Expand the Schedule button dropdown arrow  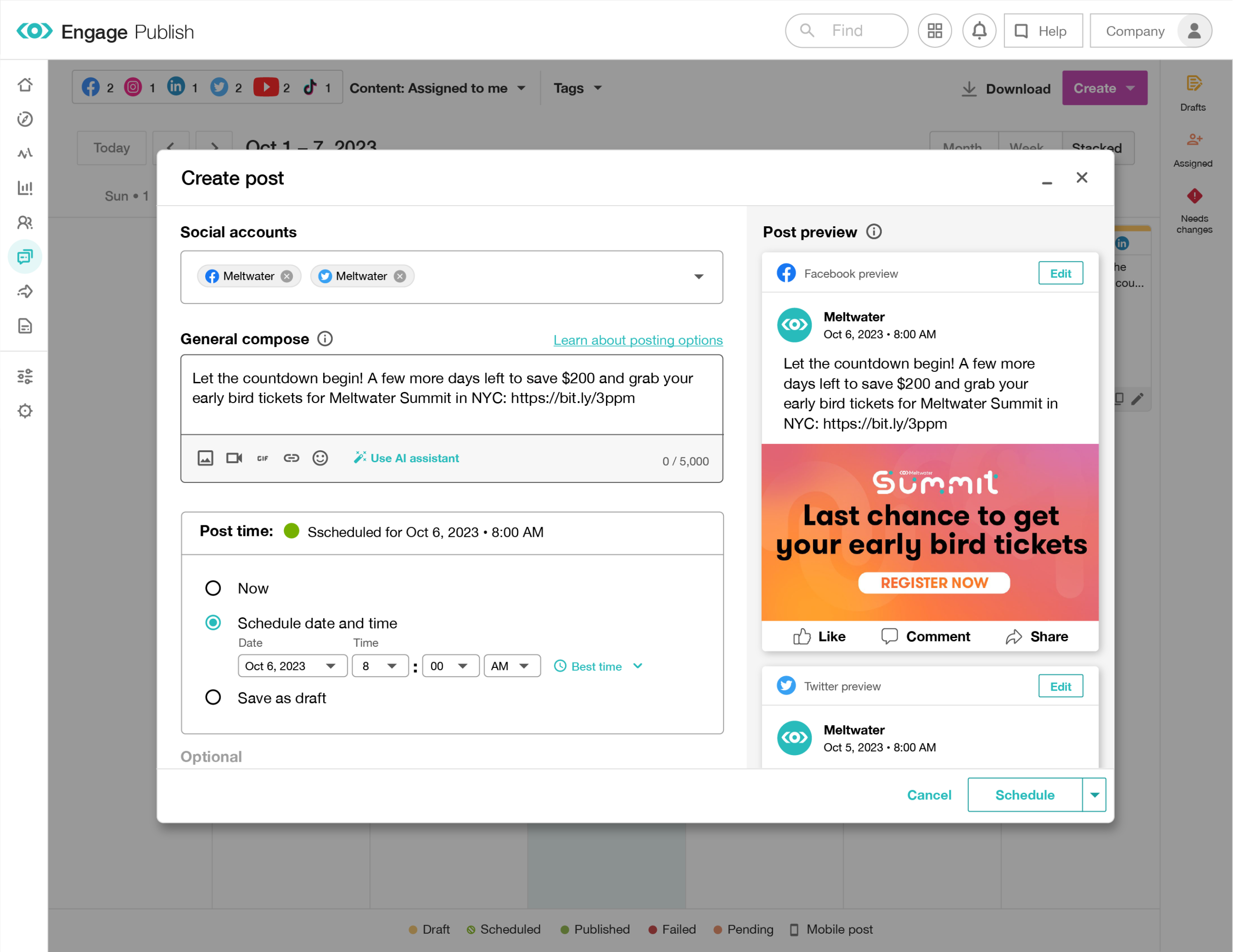[x=1094, y=795]
